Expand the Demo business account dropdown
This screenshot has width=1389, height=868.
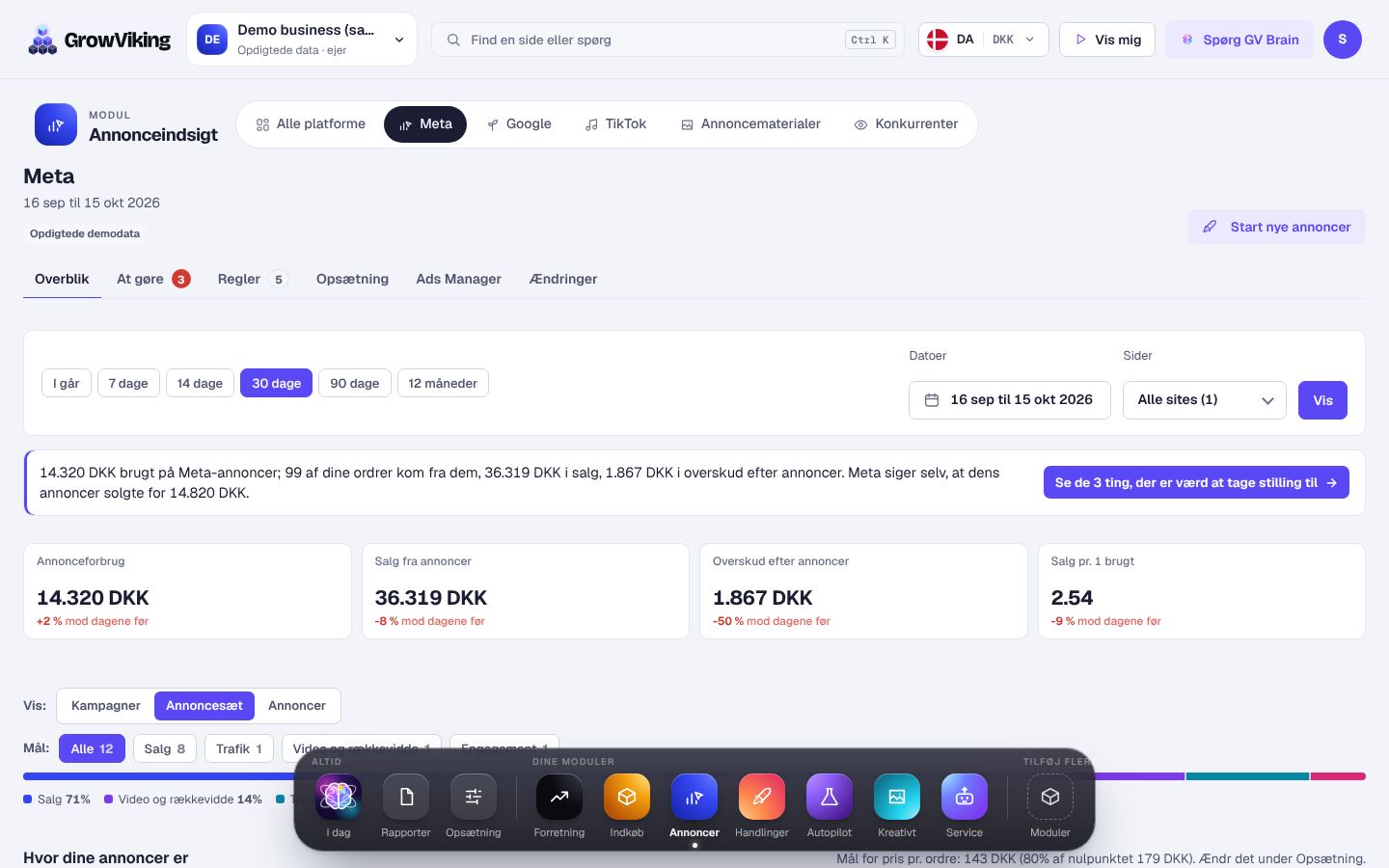pyautogui.click(x=302, y=40)
